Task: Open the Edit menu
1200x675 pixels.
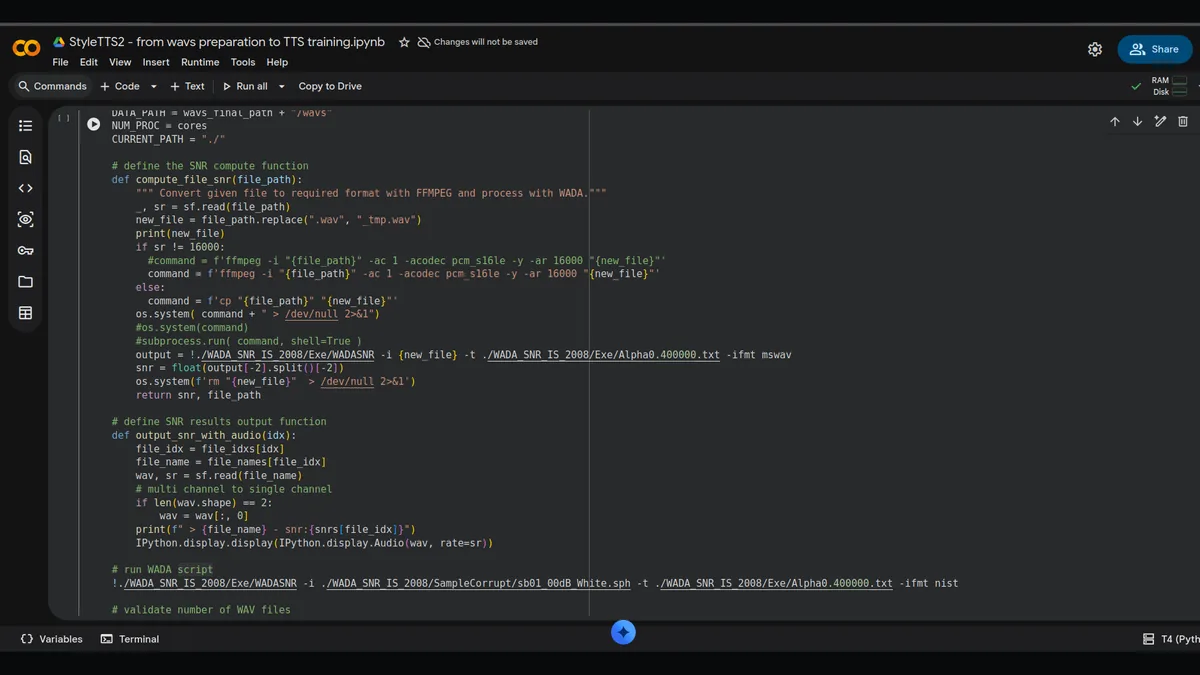Action: pos(89,62)
